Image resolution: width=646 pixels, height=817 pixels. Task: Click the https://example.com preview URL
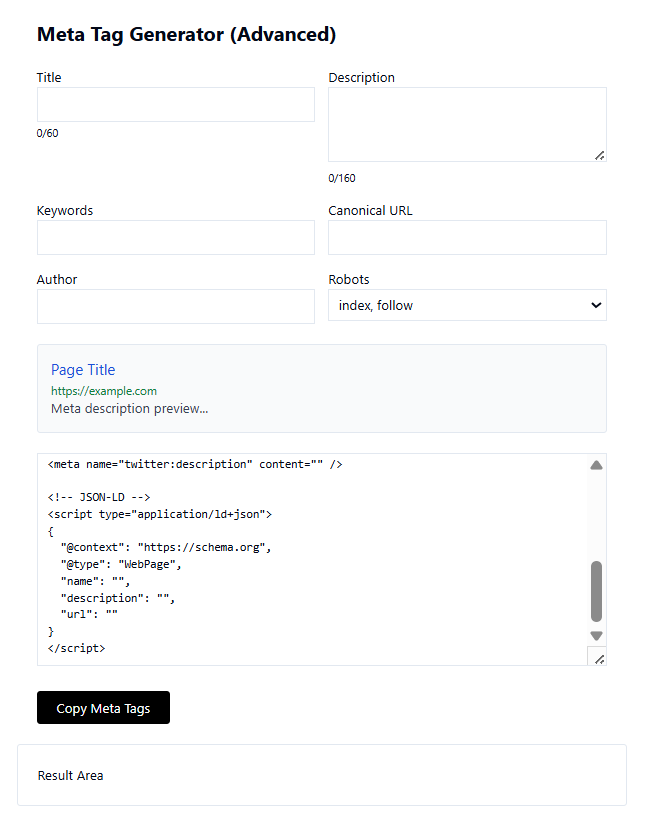(104, 391)
